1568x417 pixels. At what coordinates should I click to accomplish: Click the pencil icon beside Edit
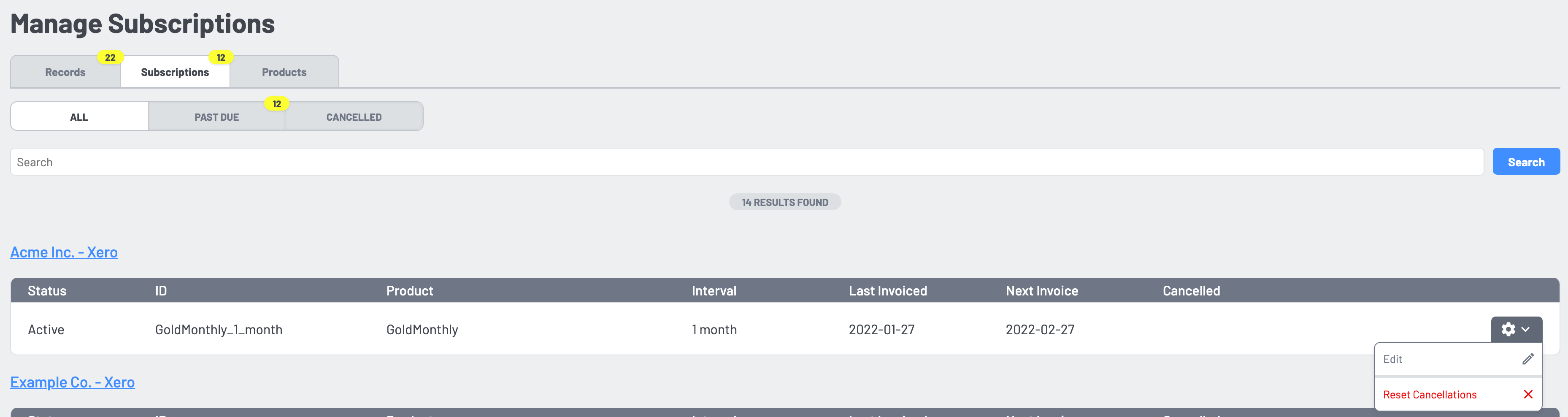tap(1527, 359)
